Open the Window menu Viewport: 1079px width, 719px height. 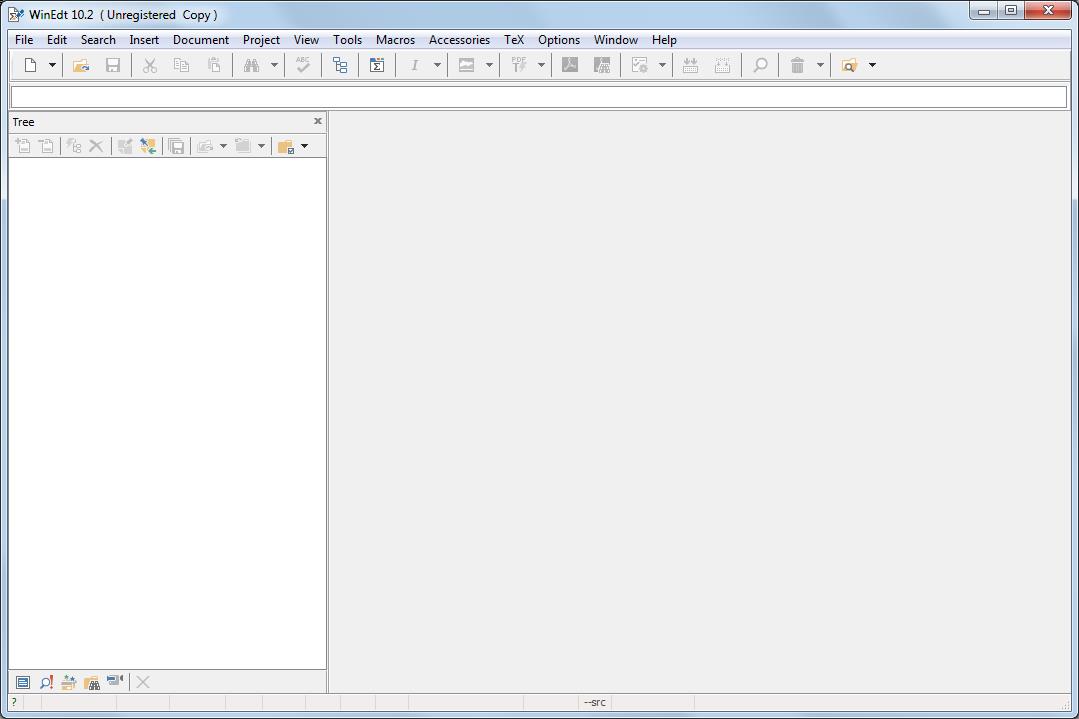point(616,40)
